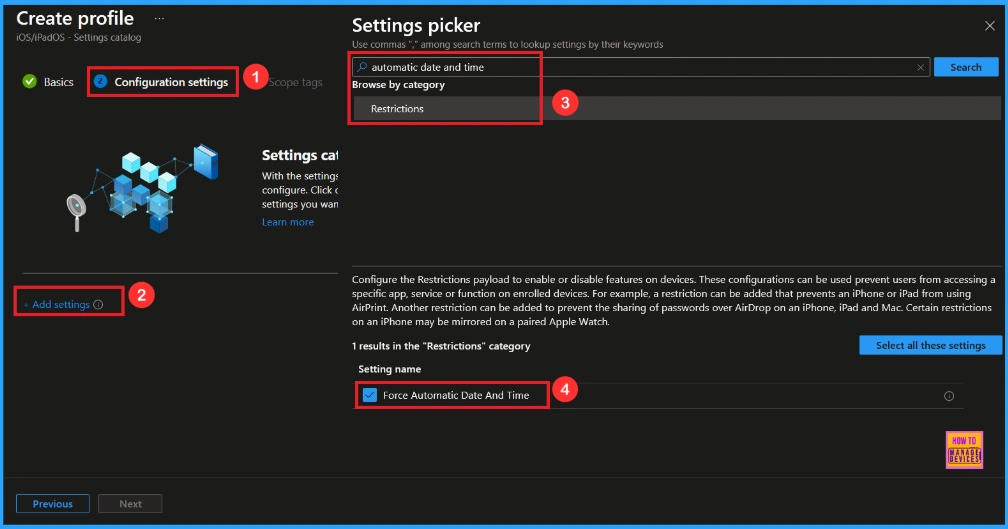Click the Add settings link
The image size is (1008, 529).
coord(60,305)
